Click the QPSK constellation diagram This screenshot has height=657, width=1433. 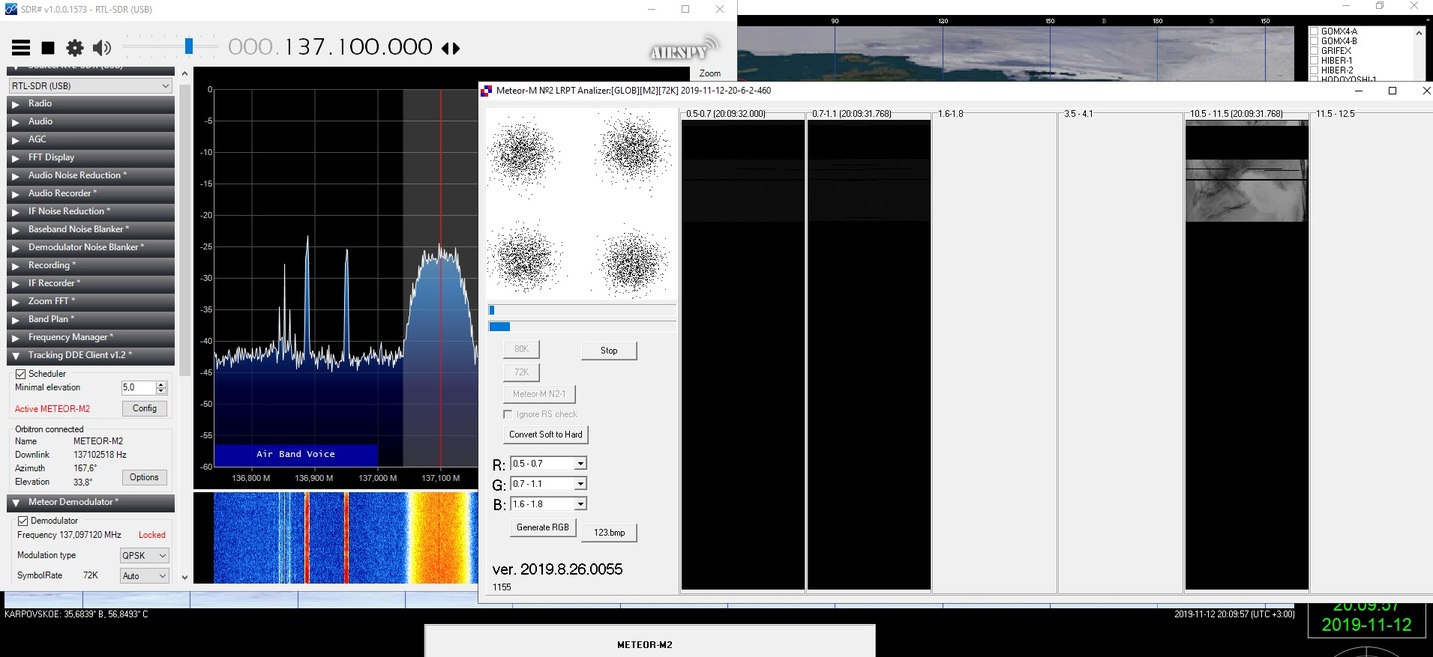pos(581,203)
